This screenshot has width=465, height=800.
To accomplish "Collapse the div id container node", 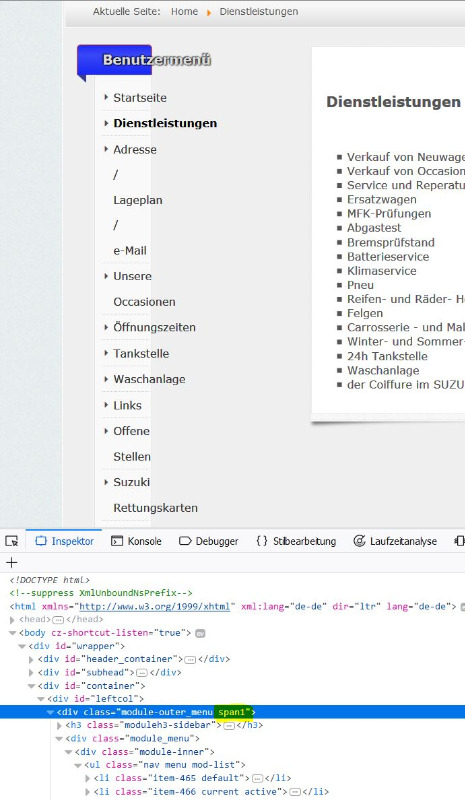I will pyautogui.click(x=32, y=686).
